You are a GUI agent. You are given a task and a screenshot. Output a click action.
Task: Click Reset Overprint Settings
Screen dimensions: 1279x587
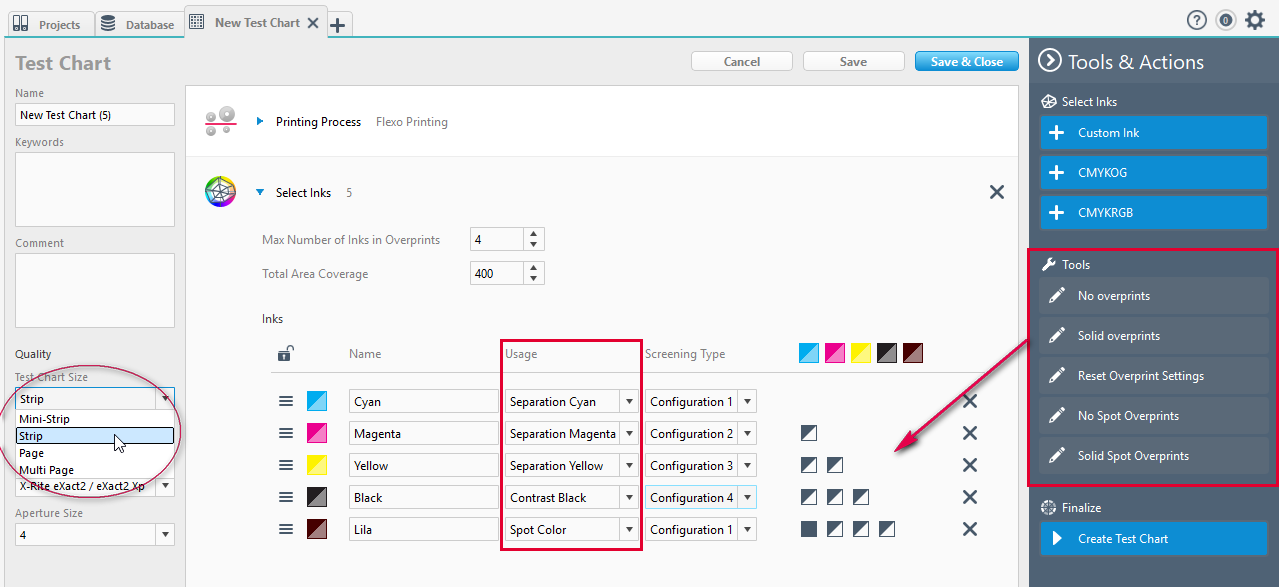pos(1154,376)
